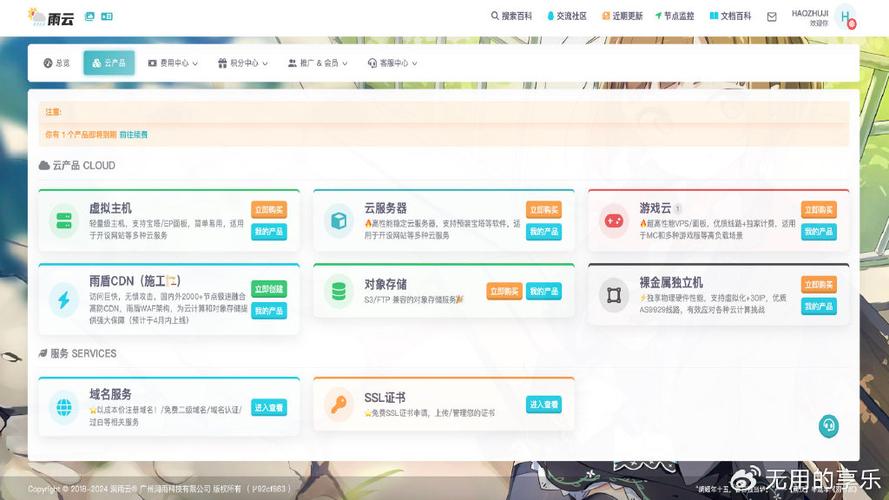Click the 服务 SERVICES section heading
Image resolution: width=889 pixels, height=500 pixels.
pos(78,354)
